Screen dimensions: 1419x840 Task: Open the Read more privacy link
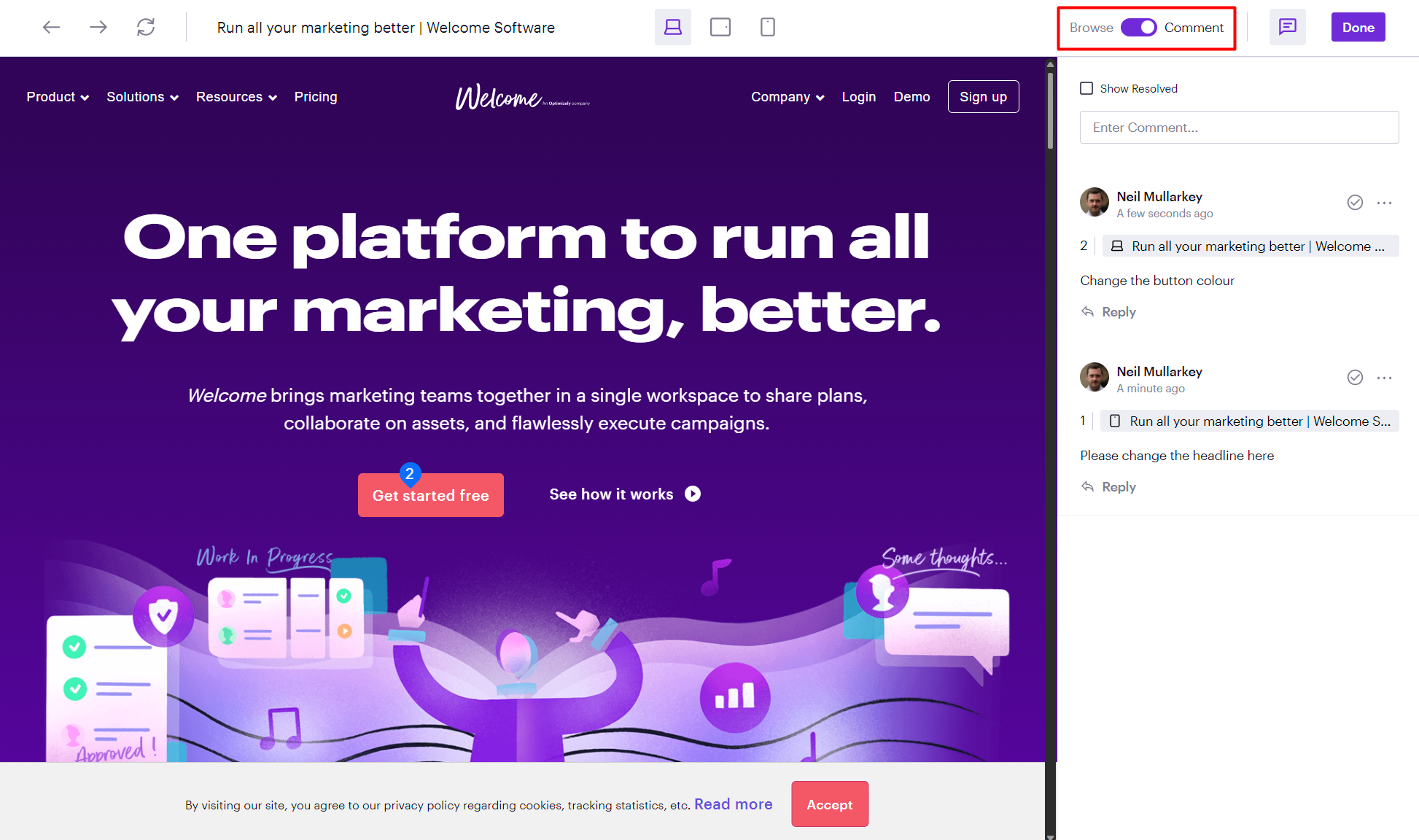(733, 804)
